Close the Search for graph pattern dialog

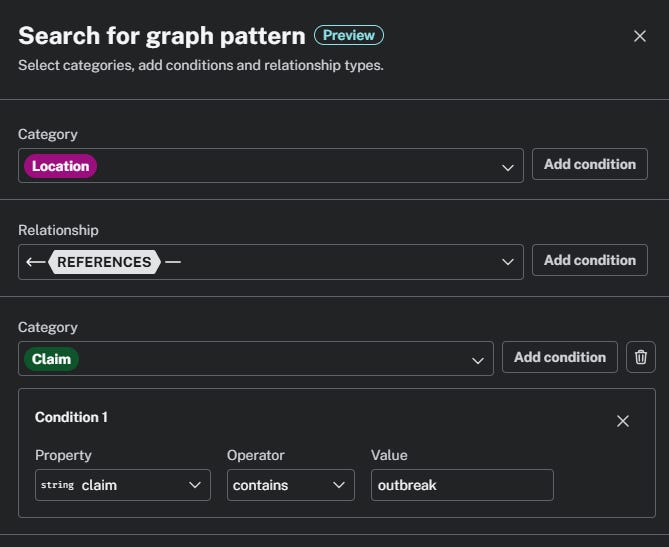640,36
